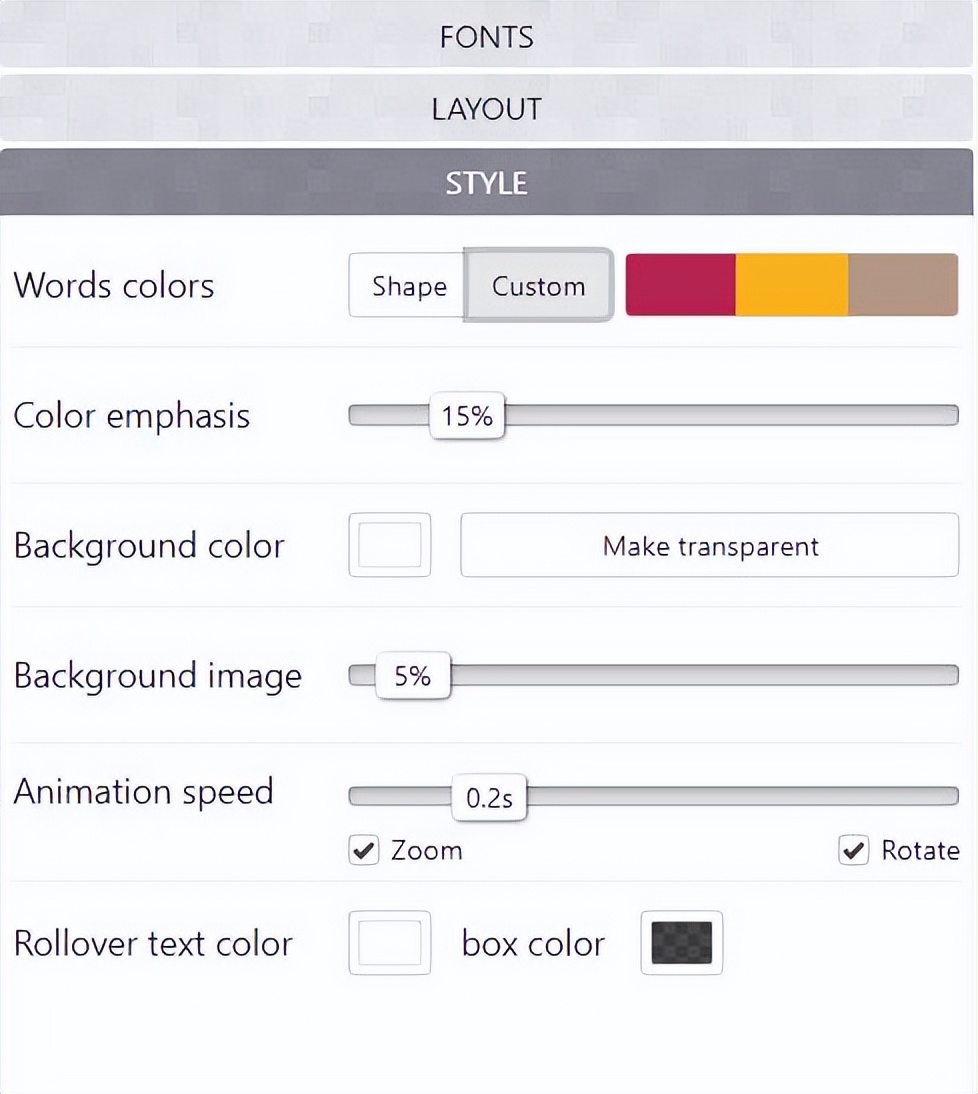
Task: Expand the LAYOUT section
Action: [487, 109]
